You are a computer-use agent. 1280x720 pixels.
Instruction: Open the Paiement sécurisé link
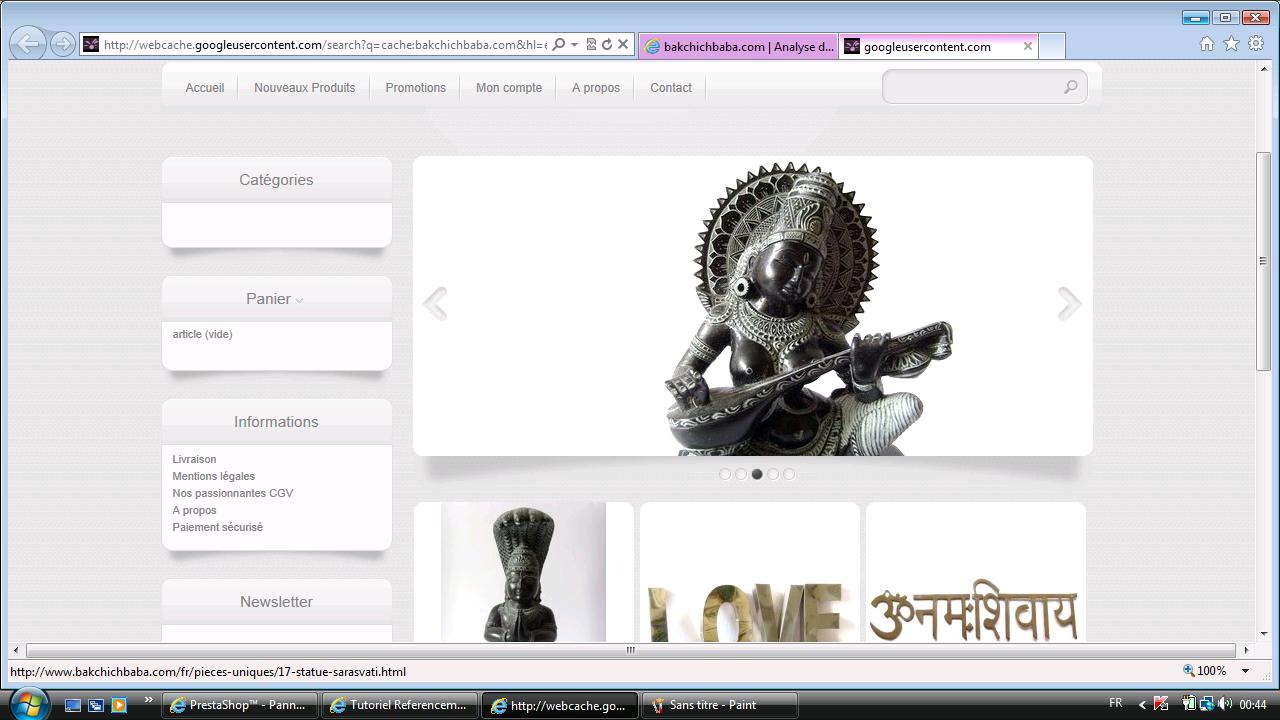pyautogui.click(x=217, y=527)
